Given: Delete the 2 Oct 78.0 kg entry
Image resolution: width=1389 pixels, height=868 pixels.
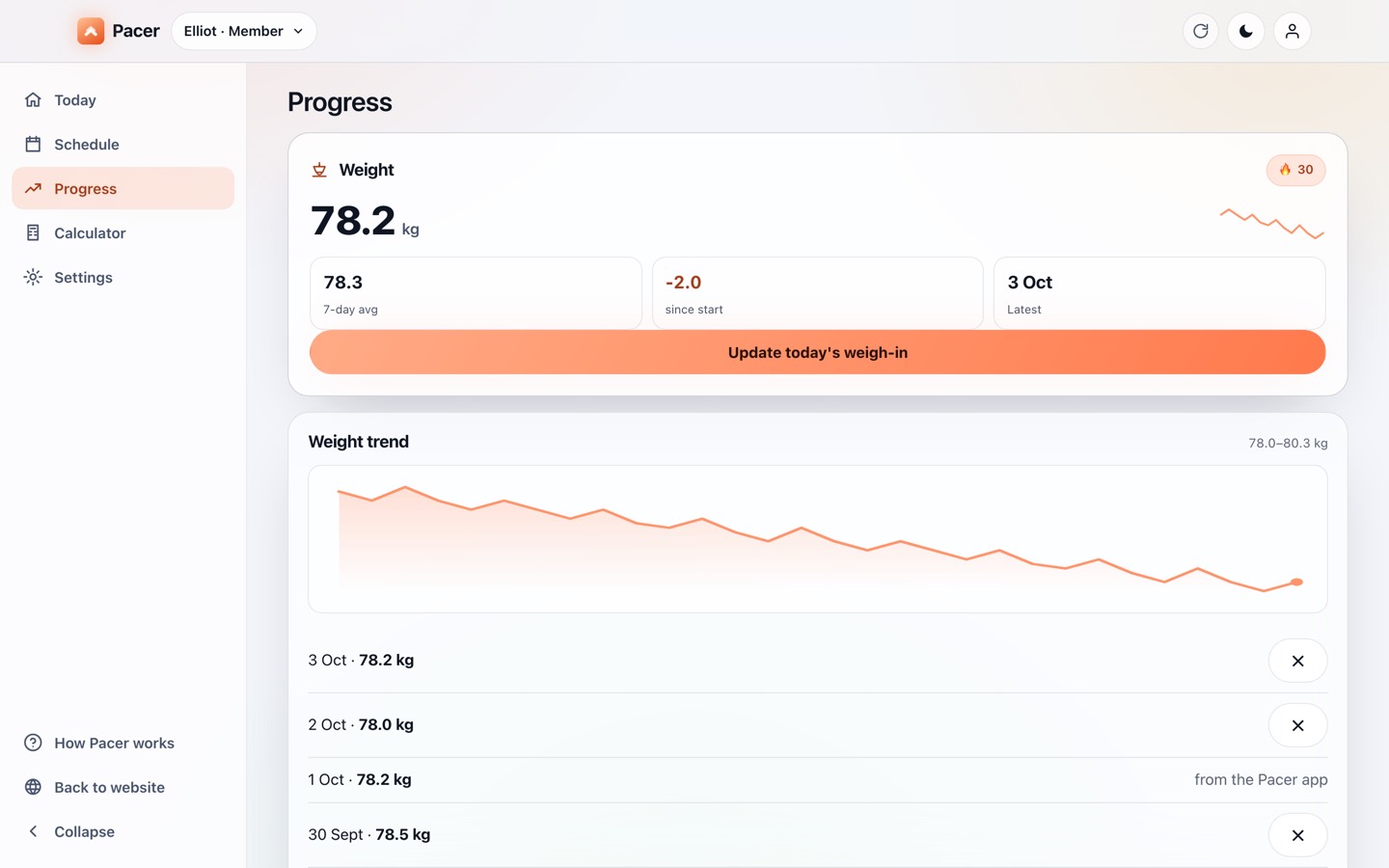Looking at the screenshot, I should tap(1297, 725).
